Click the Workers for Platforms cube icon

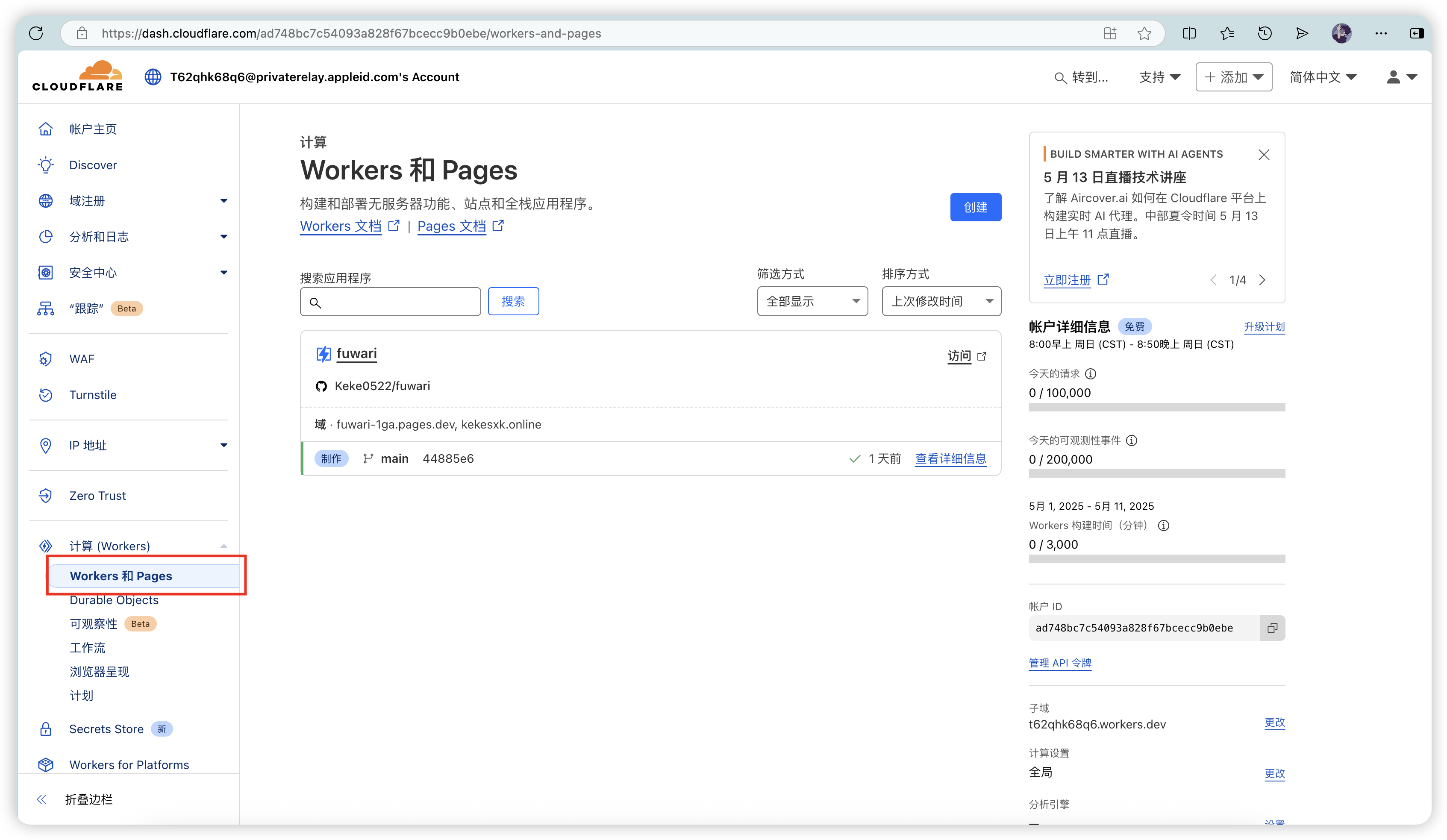tap(45, 765)
